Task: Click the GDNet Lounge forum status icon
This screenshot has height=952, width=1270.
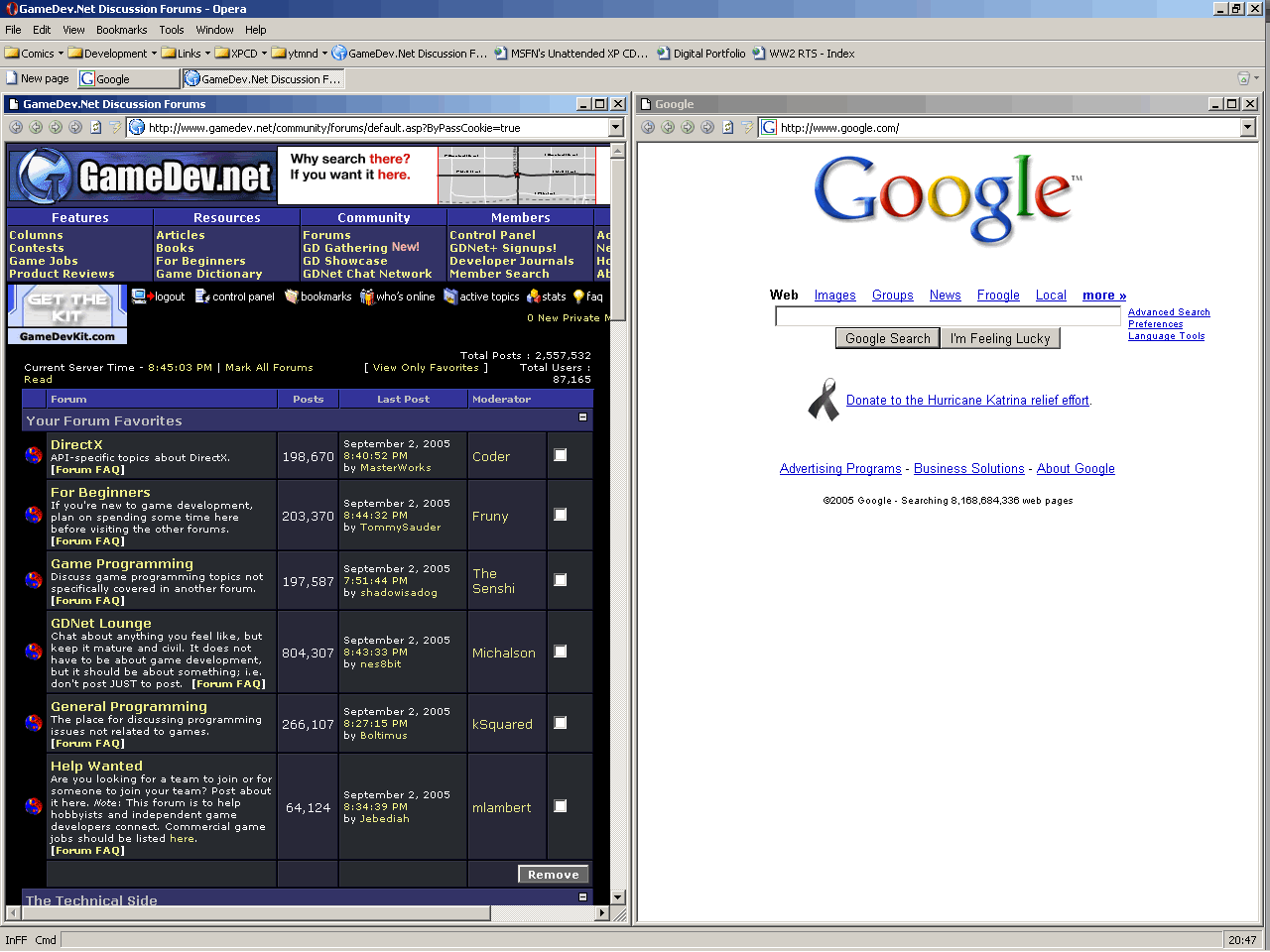Action: click(x=34, y=652)
